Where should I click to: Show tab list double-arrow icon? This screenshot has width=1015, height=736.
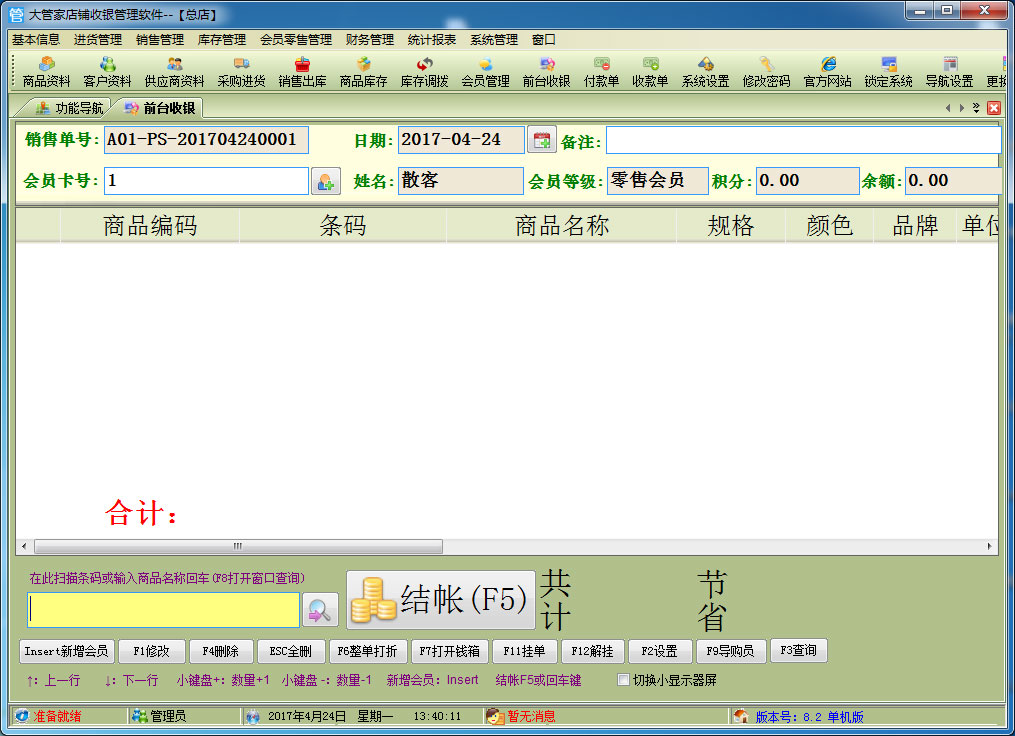976,108
